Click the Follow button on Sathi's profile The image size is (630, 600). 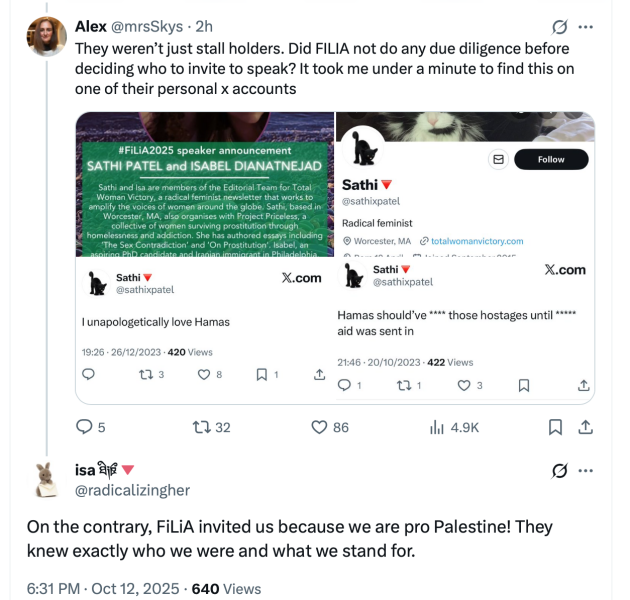pyautogui.click(x=551, y=159)
